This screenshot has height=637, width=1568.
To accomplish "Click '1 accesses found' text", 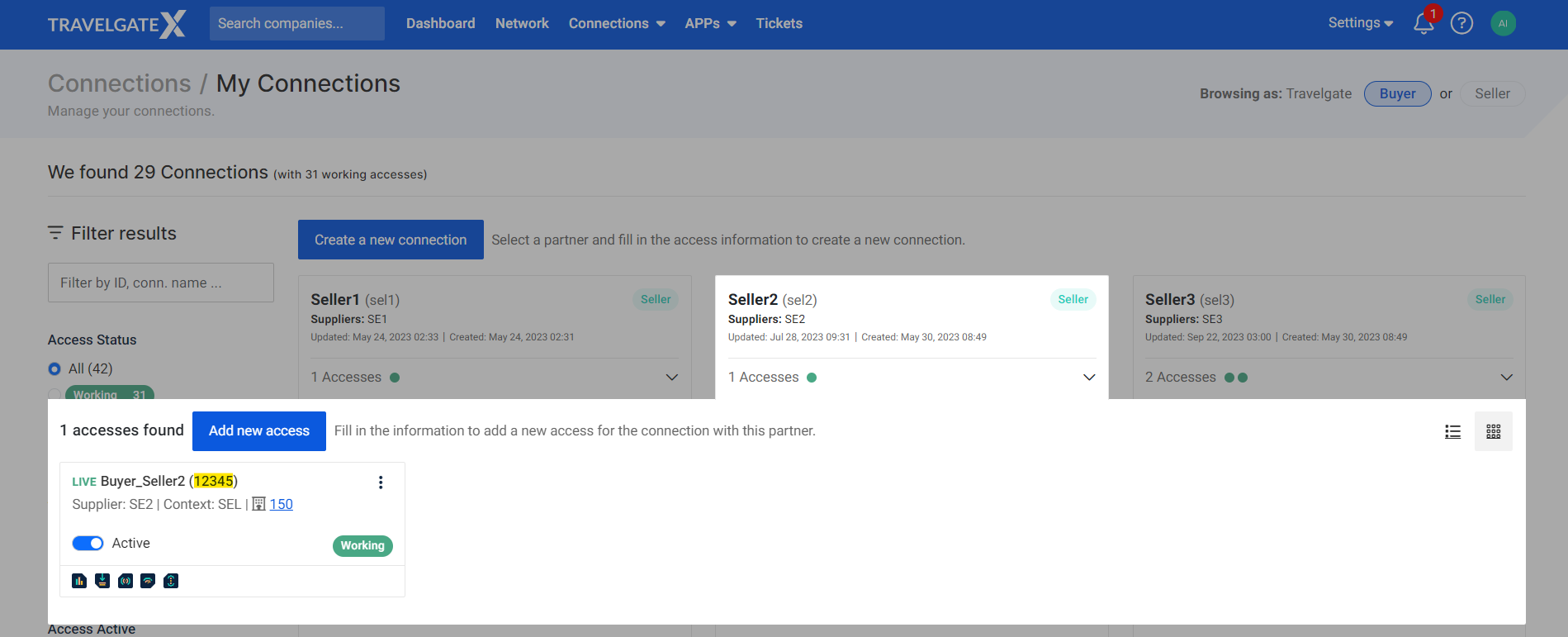I will coord(122,430).
